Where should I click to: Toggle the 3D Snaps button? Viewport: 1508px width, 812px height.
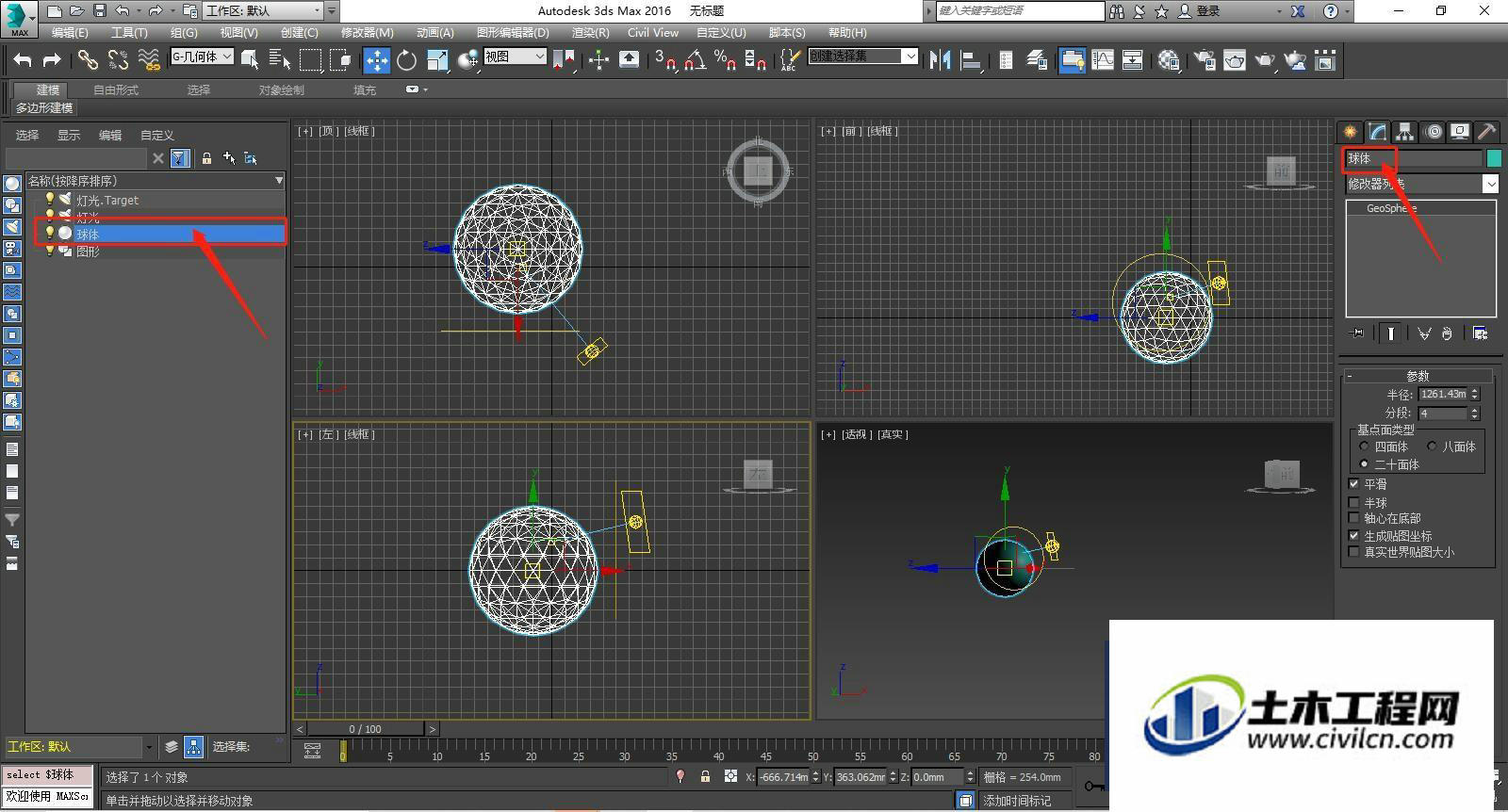(x=665, y=60)
